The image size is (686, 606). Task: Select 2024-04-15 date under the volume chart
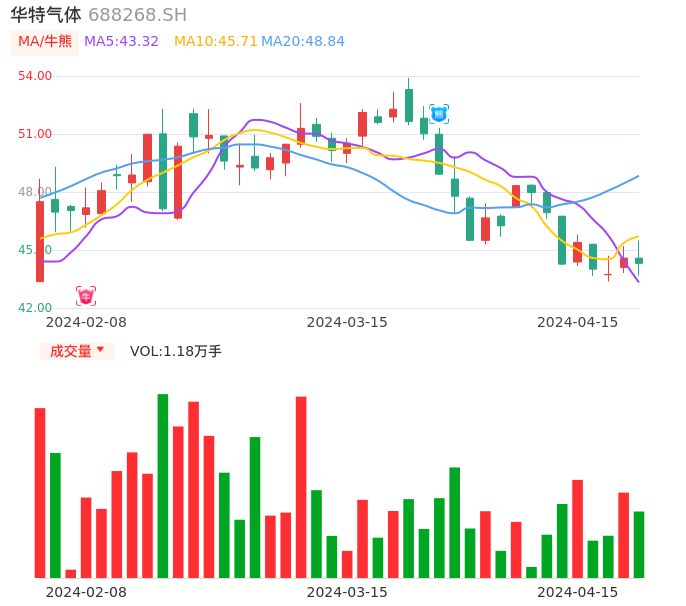577,592
